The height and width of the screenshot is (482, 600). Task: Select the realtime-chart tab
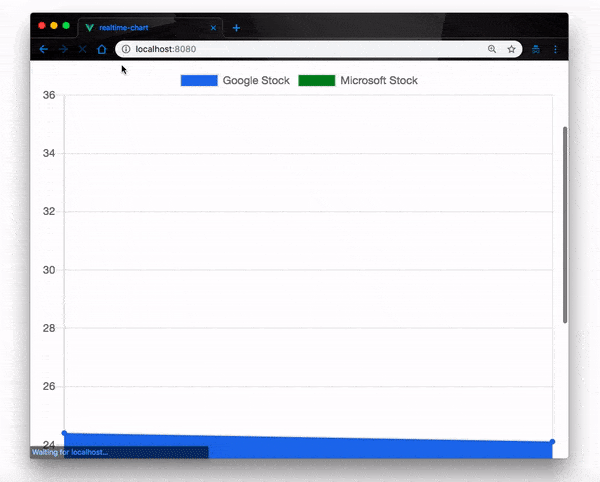150,28
